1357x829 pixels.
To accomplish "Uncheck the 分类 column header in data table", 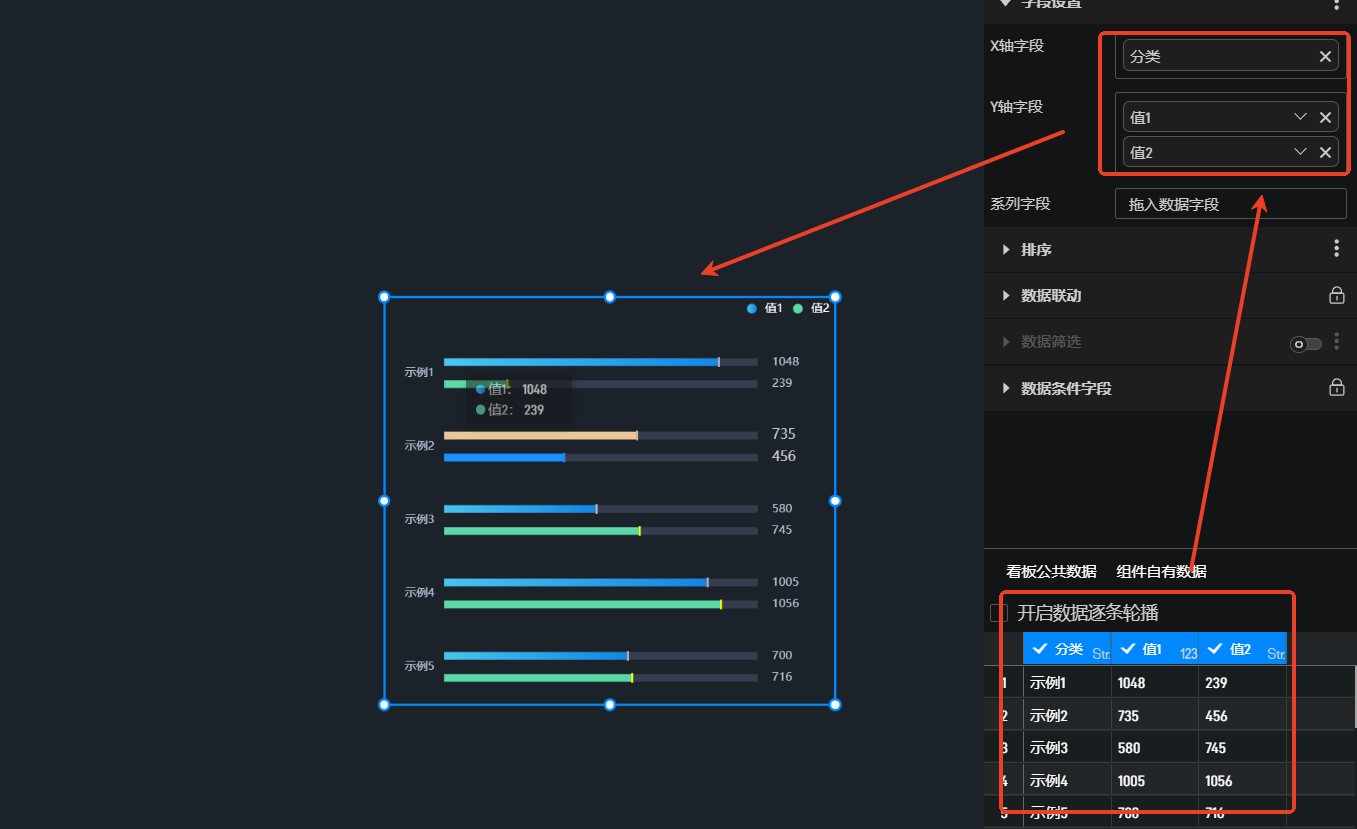I will point(1040,649).
